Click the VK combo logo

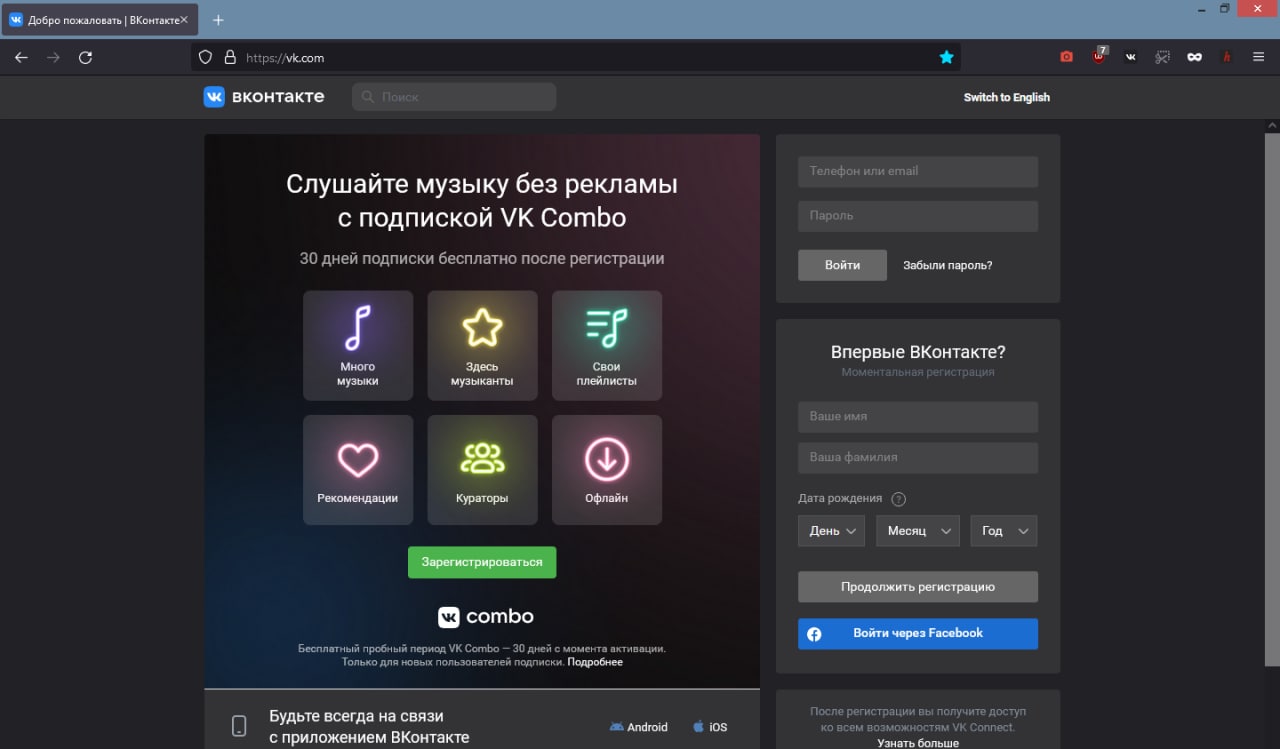coord(486,616)
